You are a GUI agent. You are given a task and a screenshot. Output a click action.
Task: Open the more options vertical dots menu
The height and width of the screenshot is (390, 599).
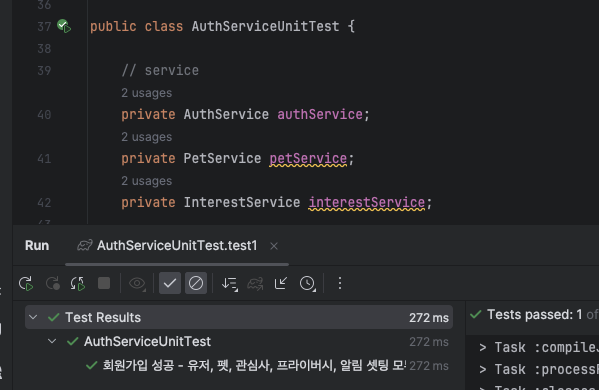click(340, 283)
